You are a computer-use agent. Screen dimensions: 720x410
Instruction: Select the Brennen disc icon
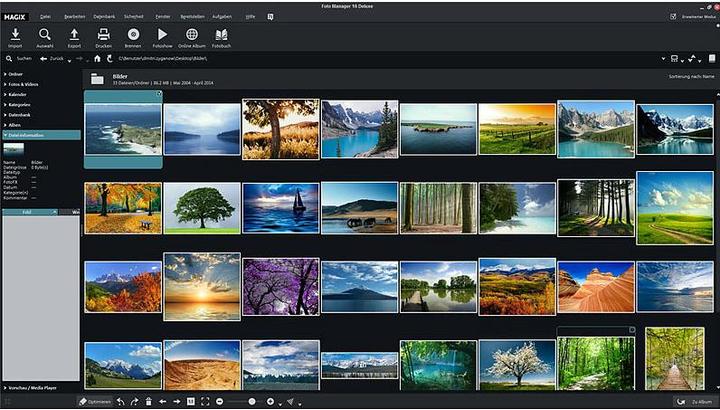click(133, 34)
